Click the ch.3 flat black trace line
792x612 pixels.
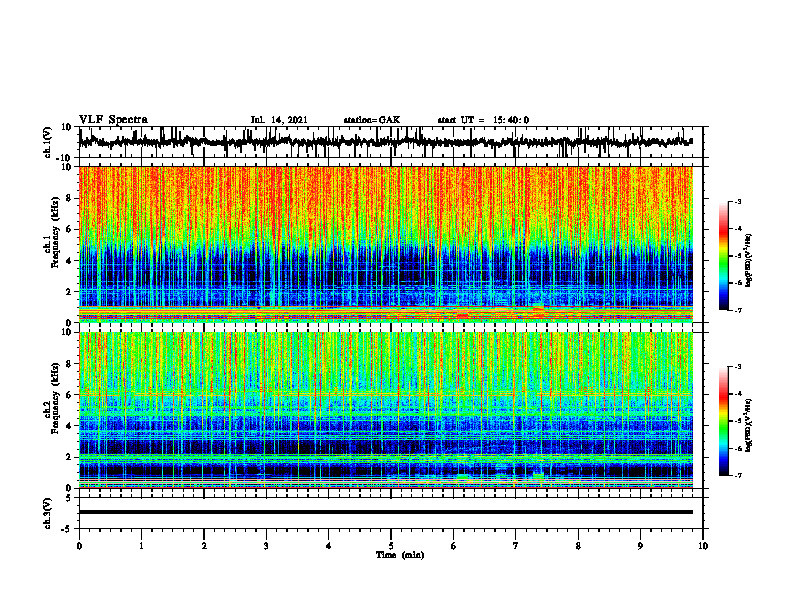(386, 512)
